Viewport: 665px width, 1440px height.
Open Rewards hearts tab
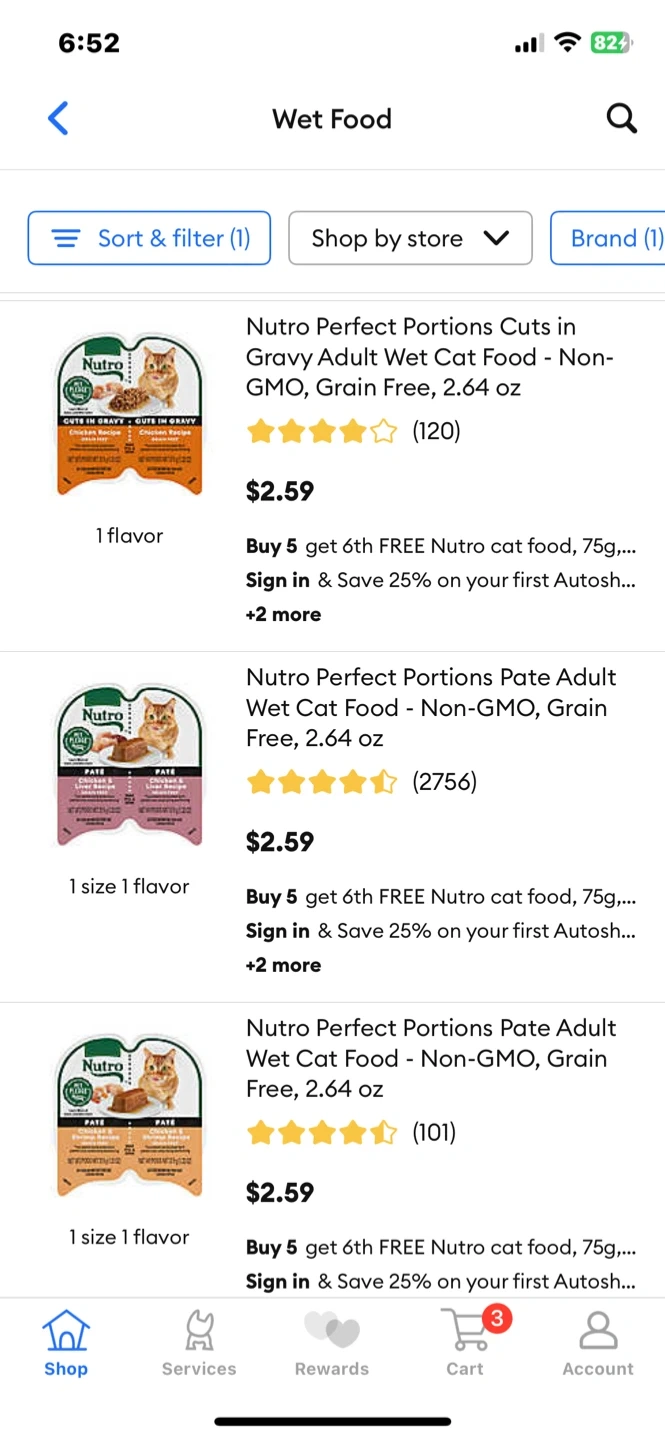(x=332, y=1343)
